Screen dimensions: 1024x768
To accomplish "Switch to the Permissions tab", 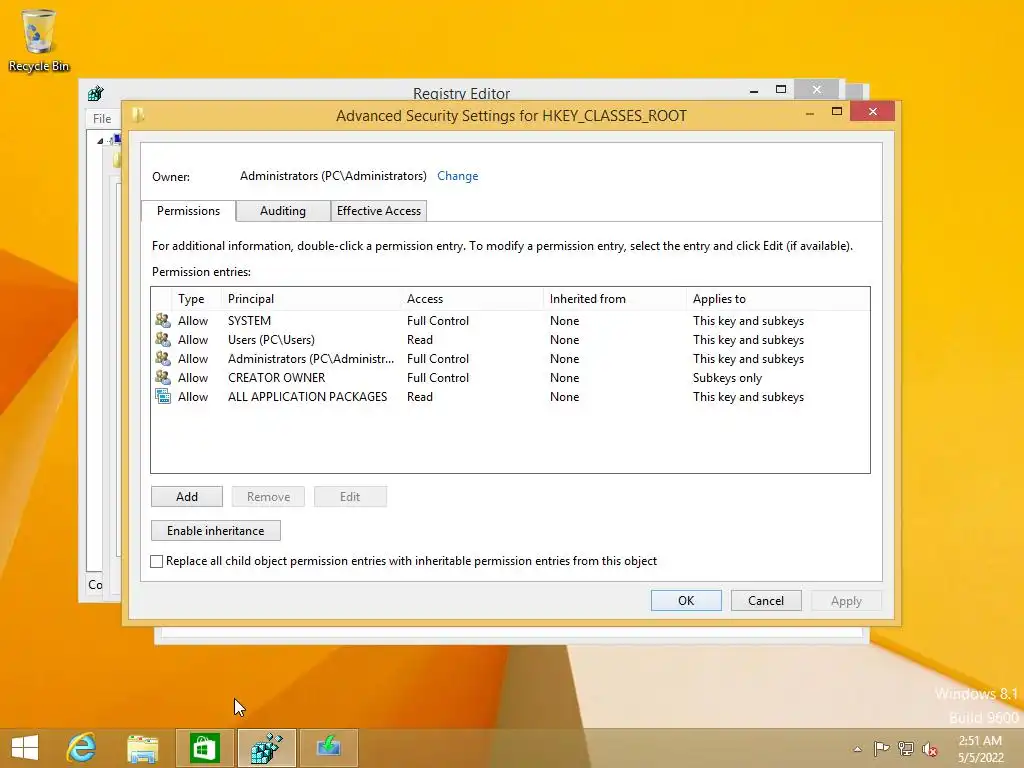I will [188, 211].
